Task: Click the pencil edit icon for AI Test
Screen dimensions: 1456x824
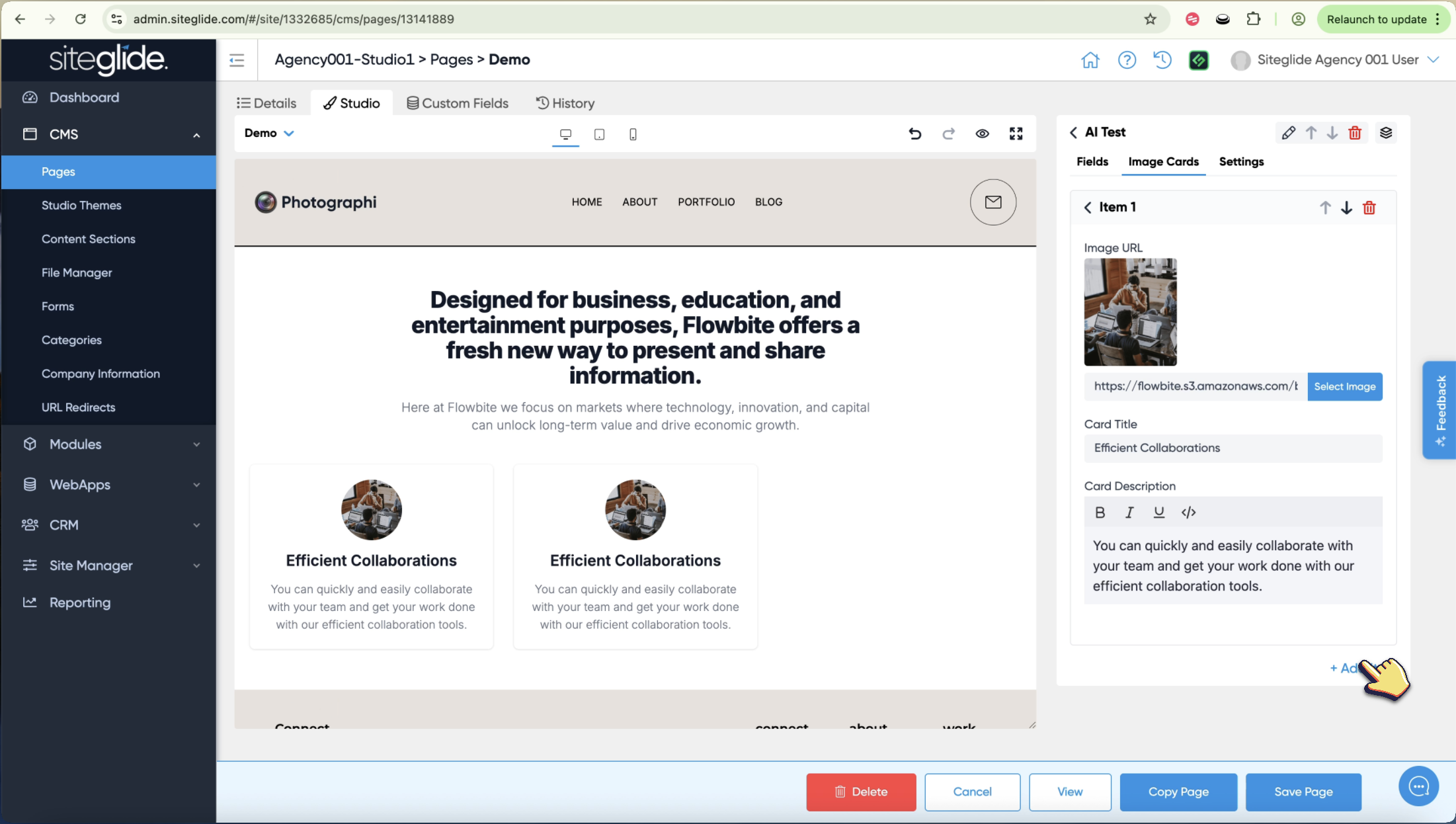Action: [1288, 133]
